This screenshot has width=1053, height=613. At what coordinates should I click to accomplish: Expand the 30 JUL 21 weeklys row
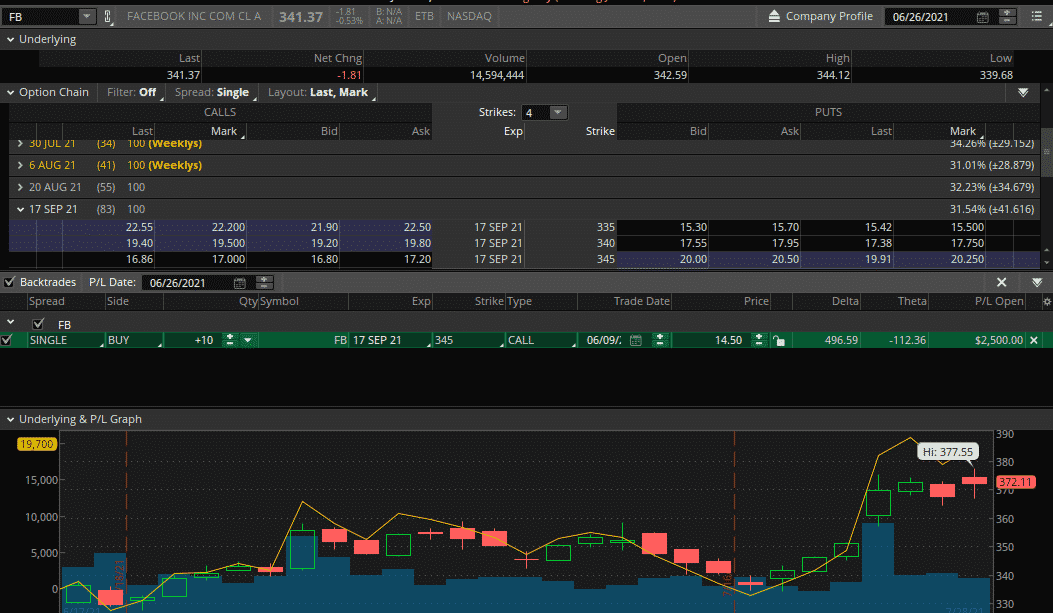pos(19,143)
